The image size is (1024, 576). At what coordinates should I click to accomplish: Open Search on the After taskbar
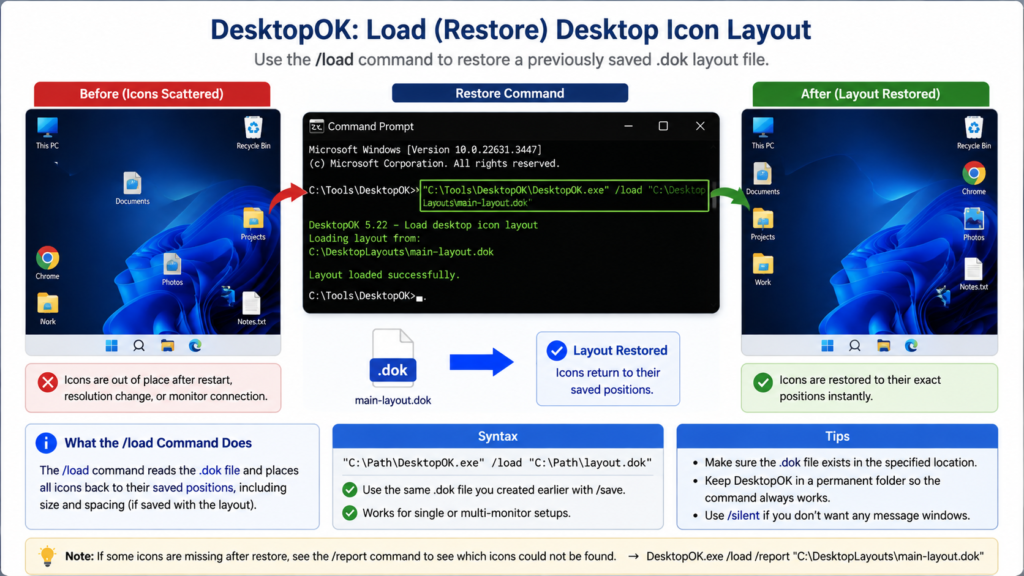click(855, 345)
